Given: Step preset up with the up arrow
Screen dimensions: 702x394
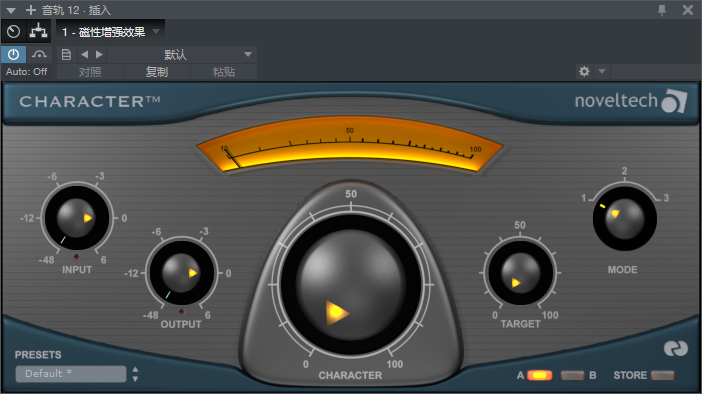Looking at the screenshot, I should click(135, 369).
